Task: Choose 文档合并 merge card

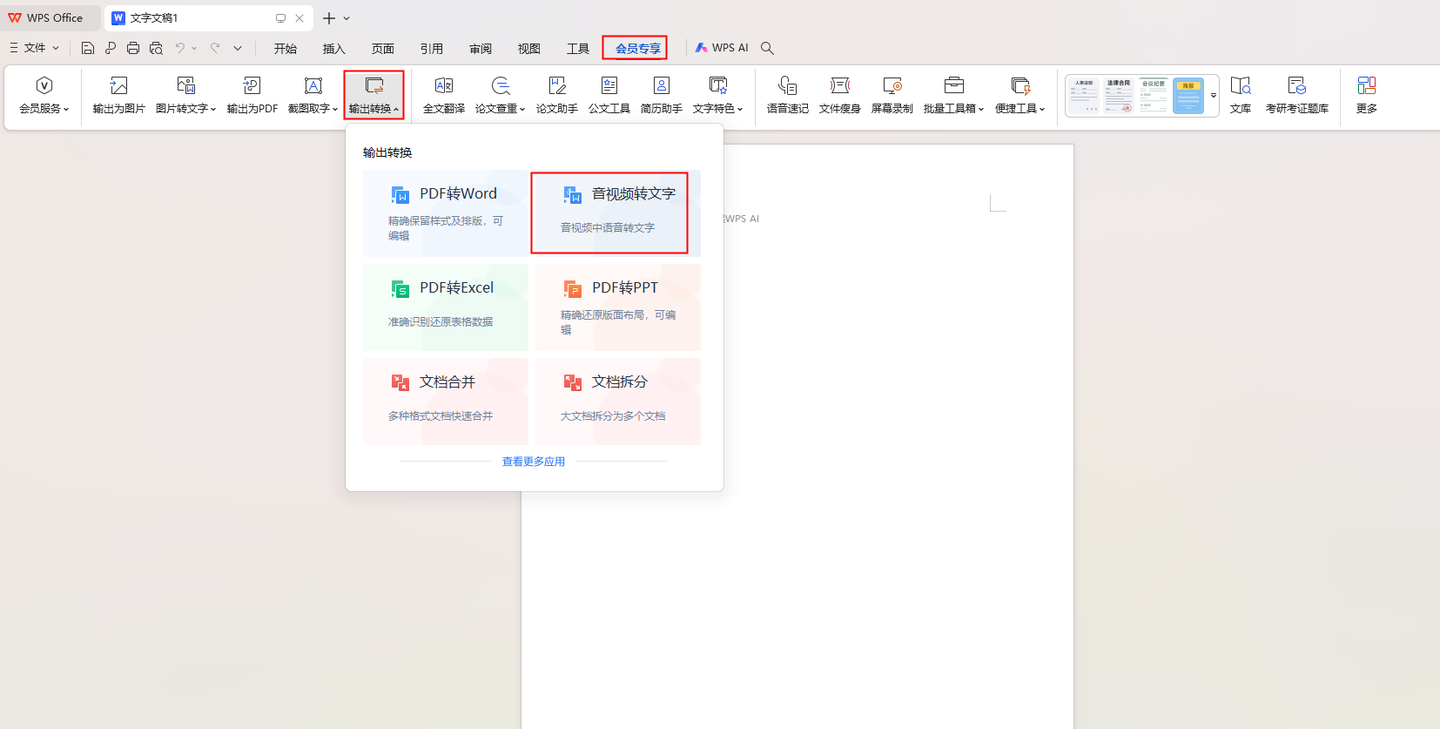Action: pyautogui.click(x=446, y=401)
